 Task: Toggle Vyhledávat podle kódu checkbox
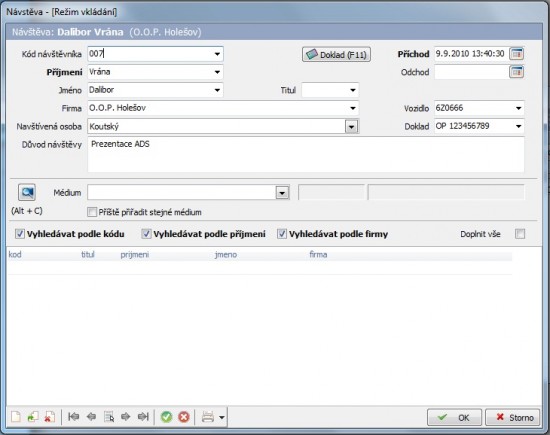[x=20, y=234]
